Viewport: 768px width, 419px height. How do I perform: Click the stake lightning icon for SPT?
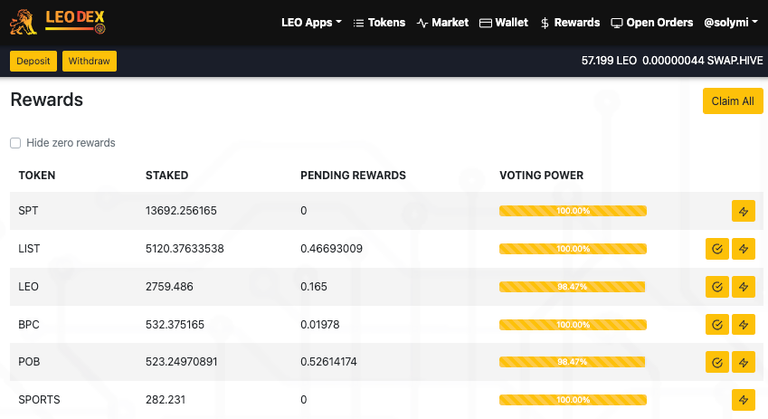click(743, 211)
